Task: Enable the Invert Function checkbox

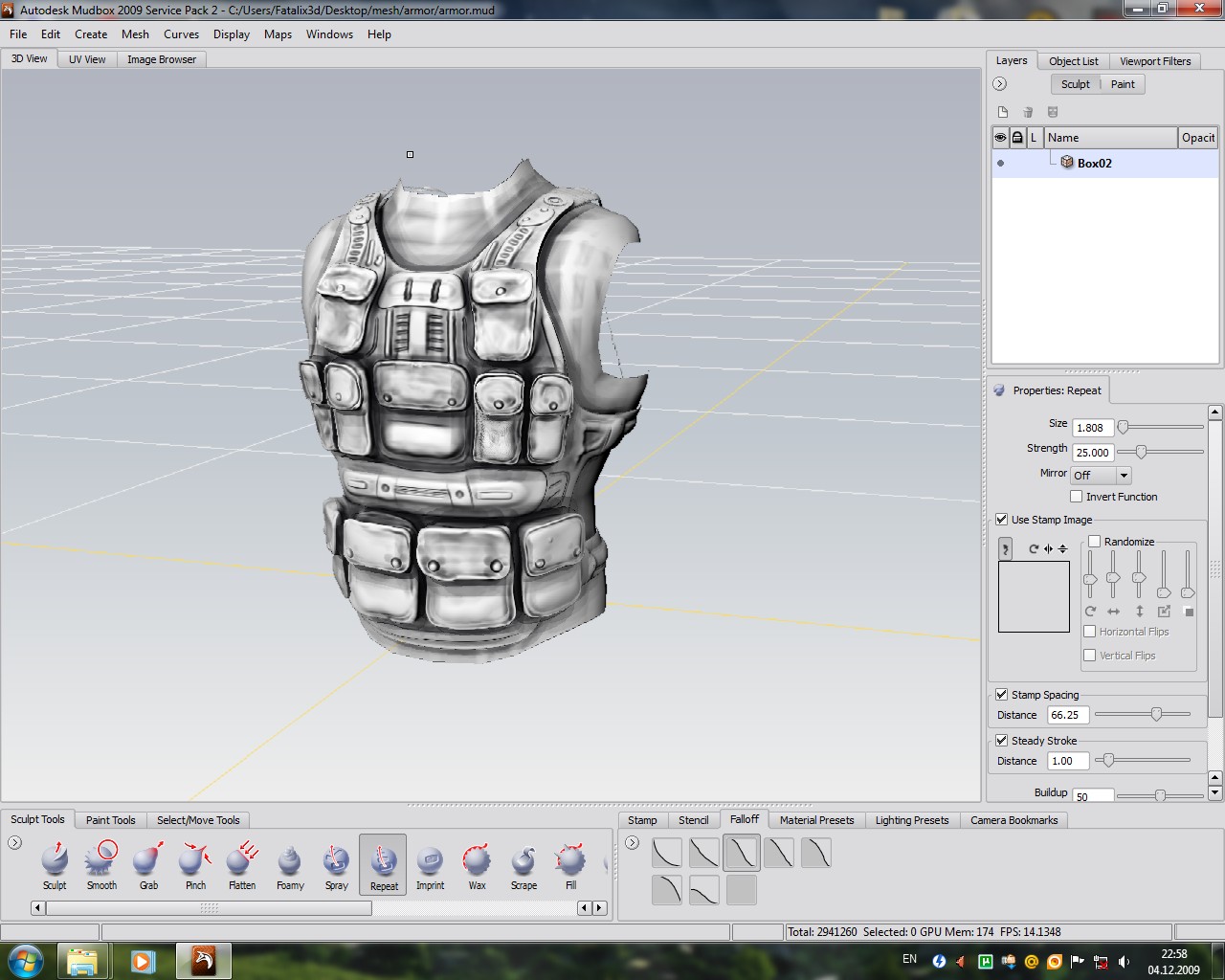Action: click(1077, 497)
